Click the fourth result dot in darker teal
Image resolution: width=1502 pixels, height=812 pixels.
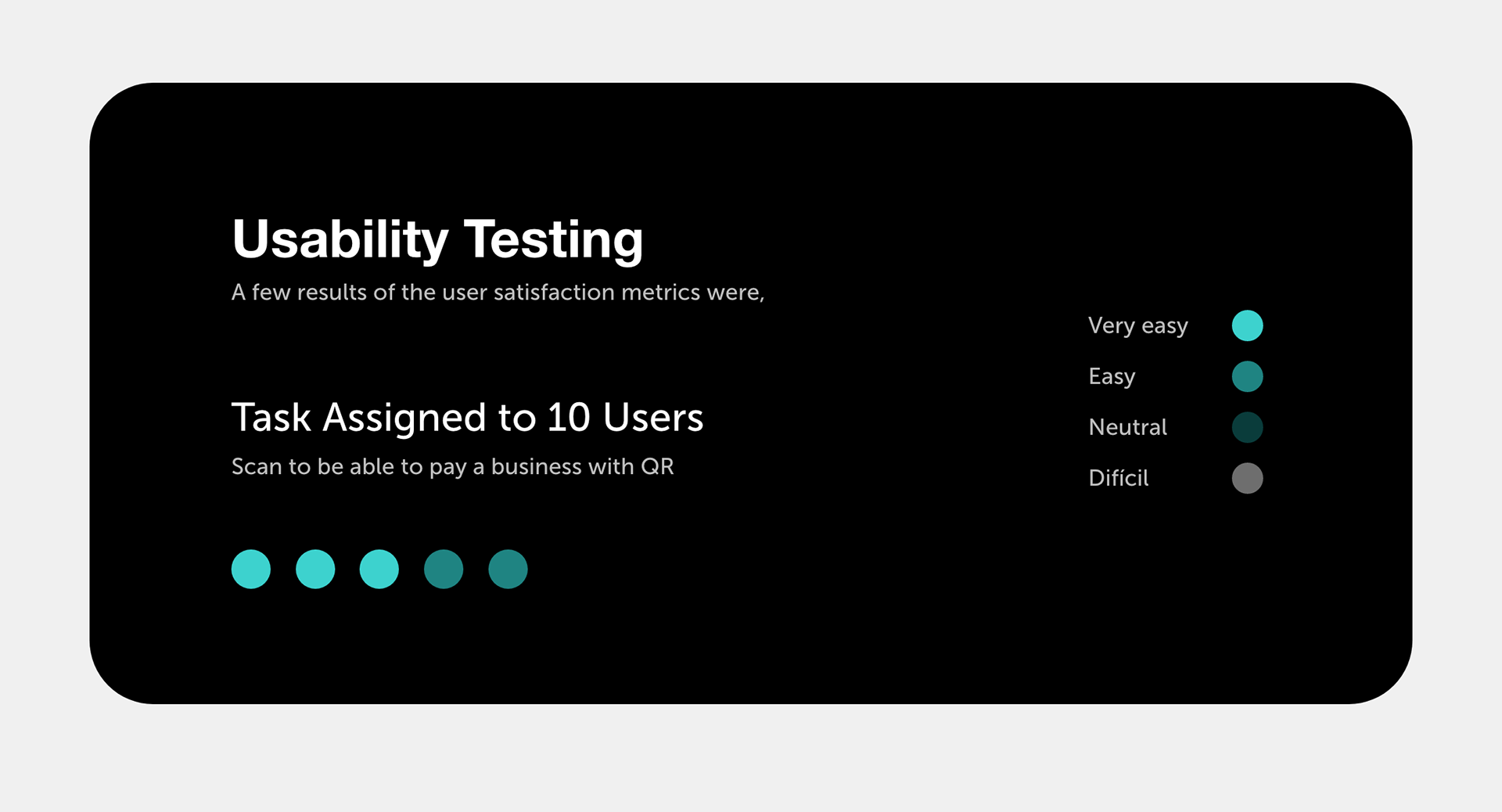[444, 569]
